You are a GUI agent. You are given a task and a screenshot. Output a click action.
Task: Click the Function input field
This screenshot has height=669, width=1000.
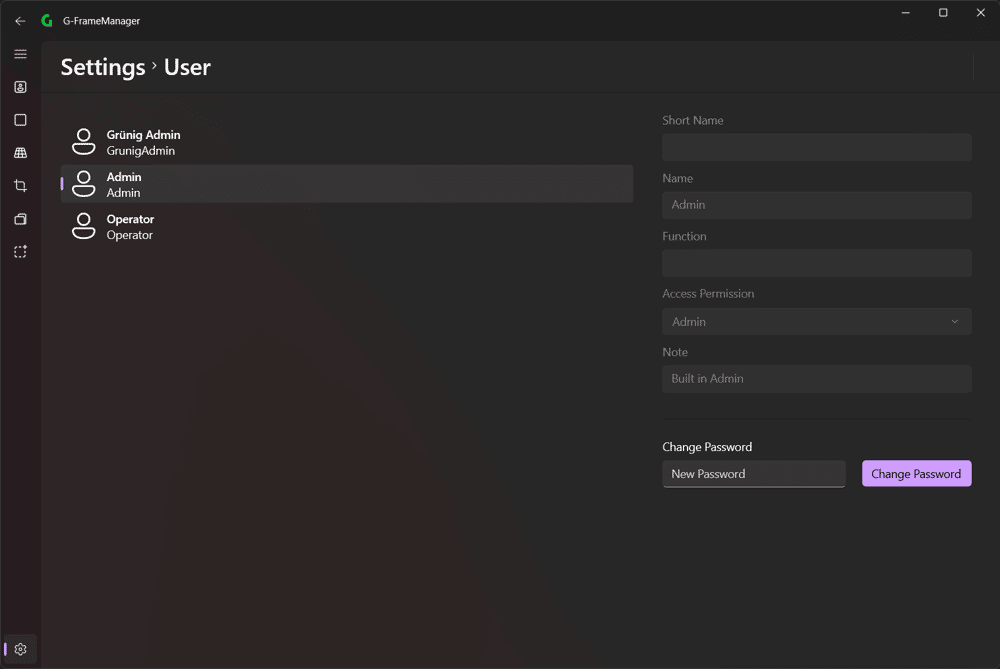pos(816,263)
